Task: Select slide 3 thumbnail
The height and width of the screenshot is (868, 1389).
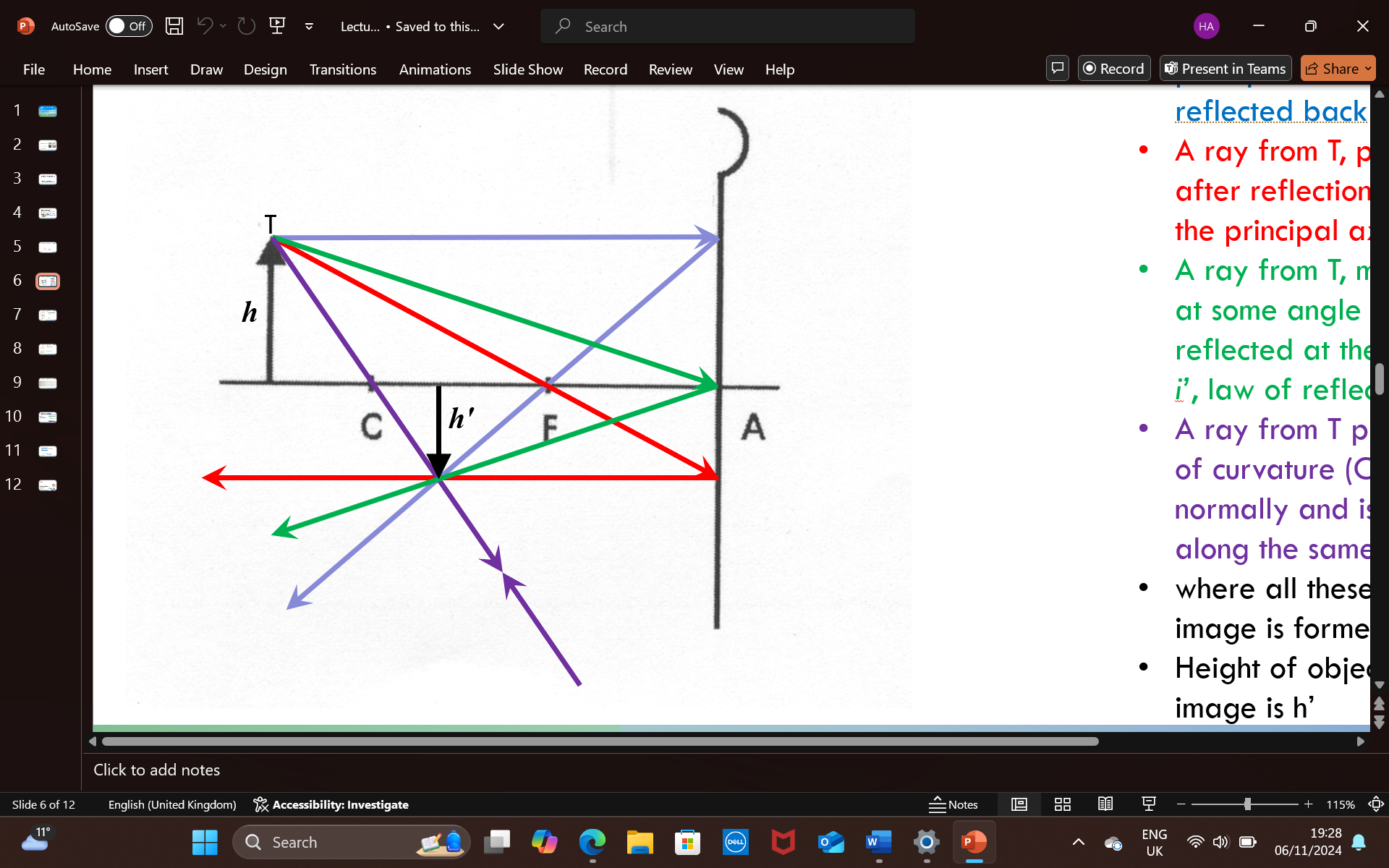Action: tap(48, 179)
